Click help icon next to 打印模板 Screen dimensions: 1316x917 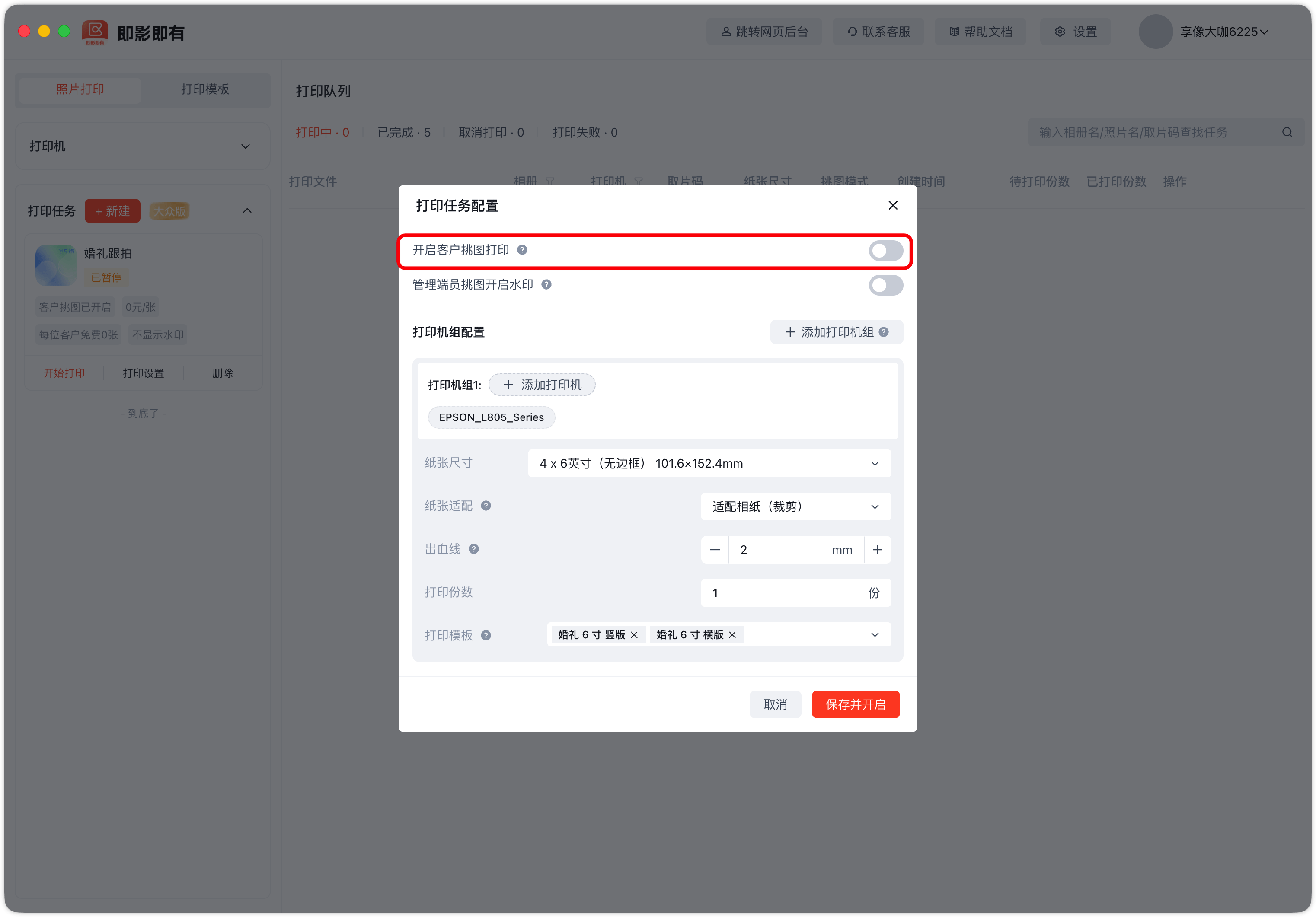point(486,635)
